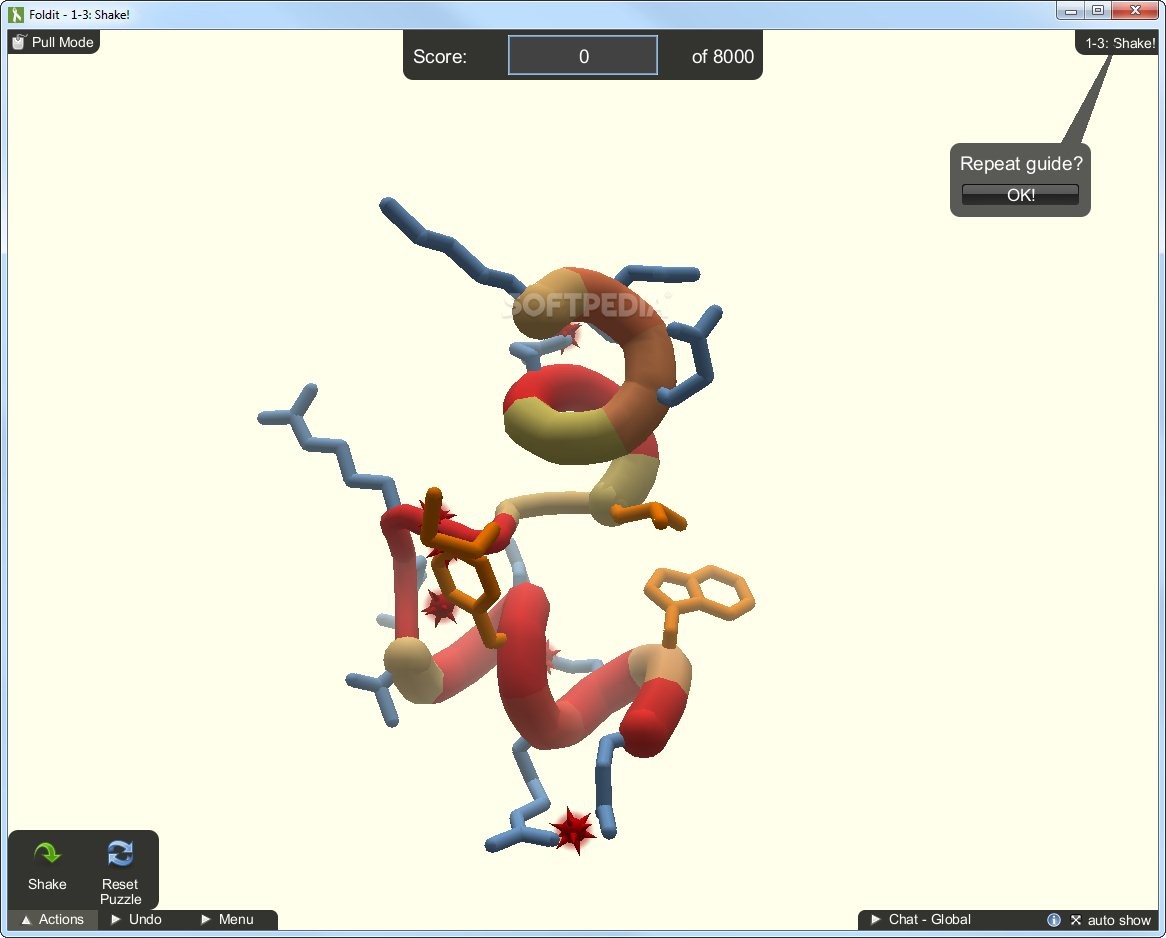Expand the Menu panel
Screen dimensions: 1166x938
tap(228, 919)
